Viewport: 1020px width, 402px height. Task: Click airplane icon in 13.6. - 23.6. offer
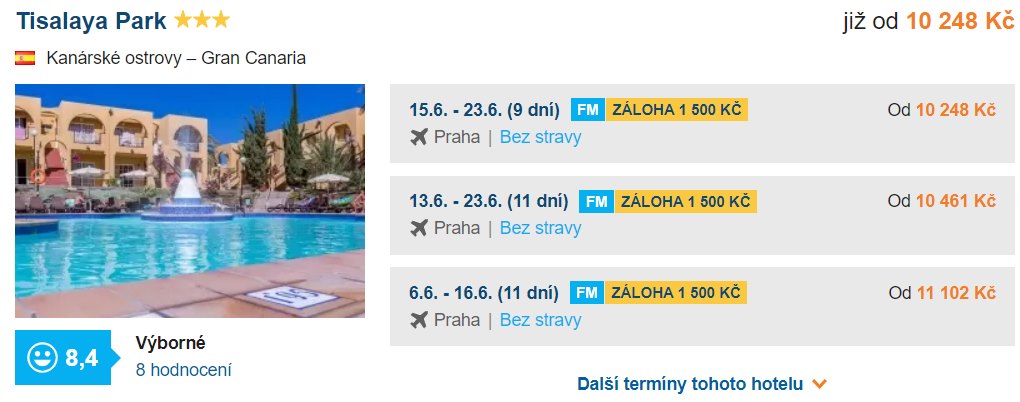(419, 228)
